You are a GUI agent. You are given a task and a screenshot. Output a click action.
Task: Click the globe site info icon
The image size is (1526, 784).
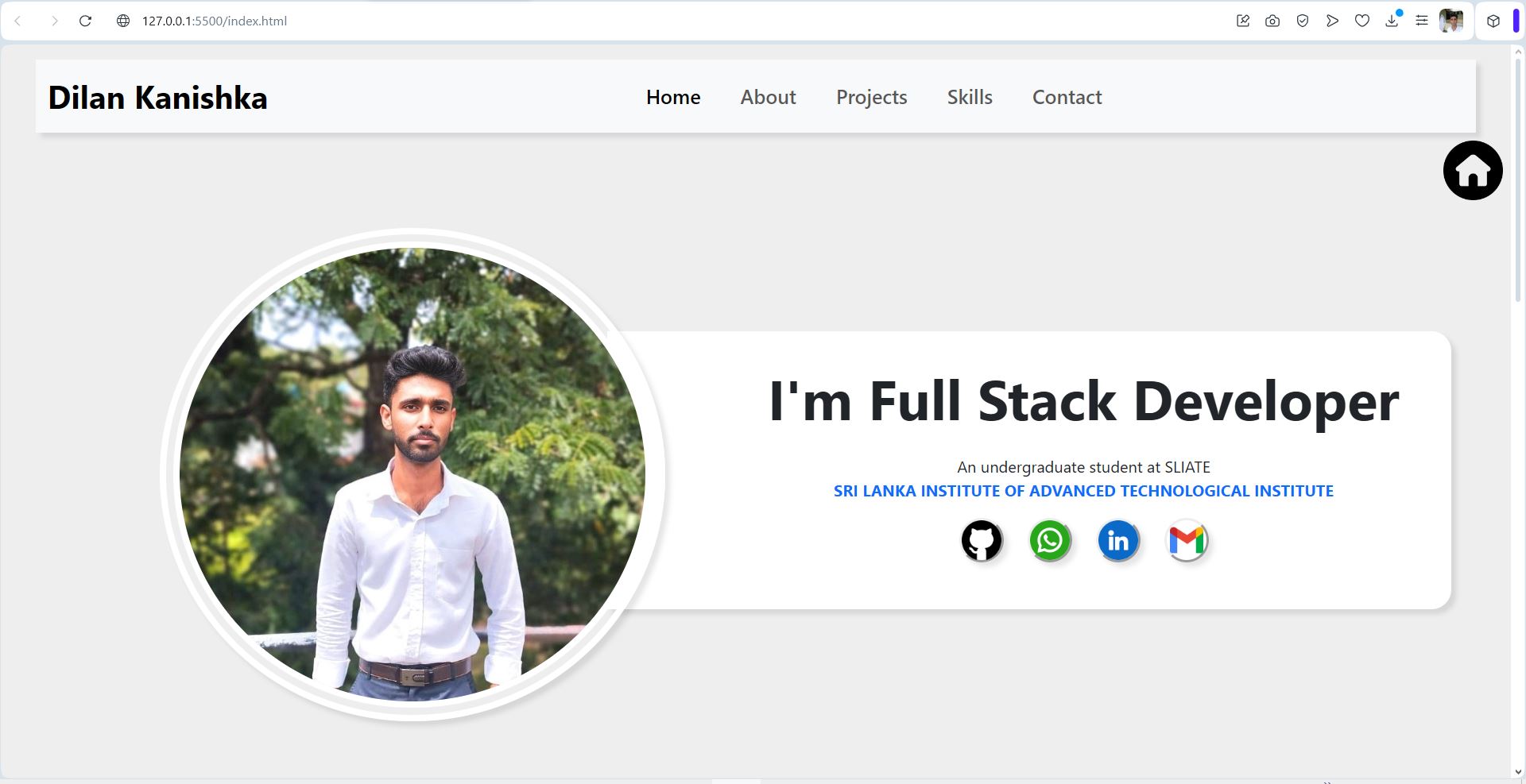(x=123, y=21)
